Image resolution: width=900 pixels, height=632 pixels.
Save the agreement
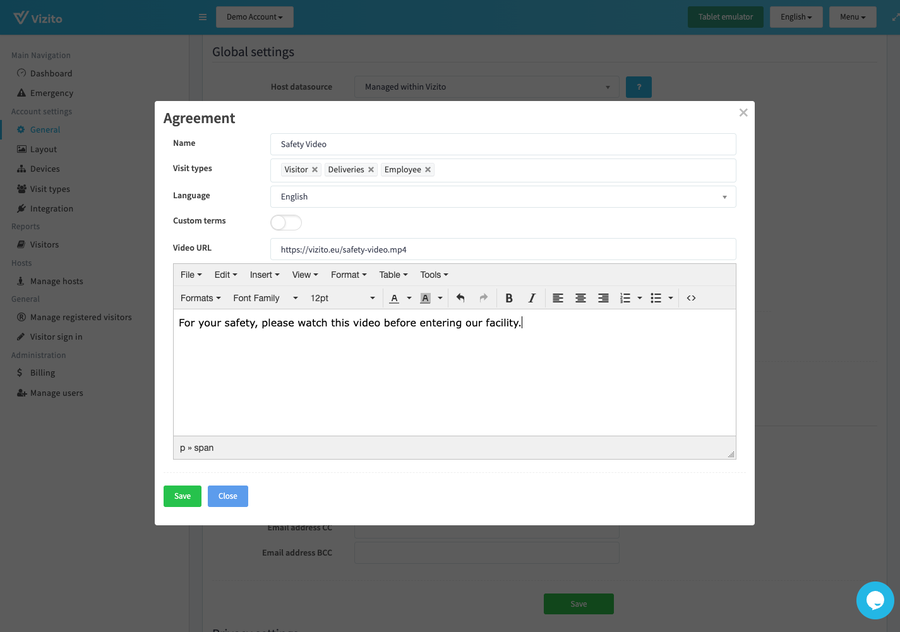click(182, 496)
